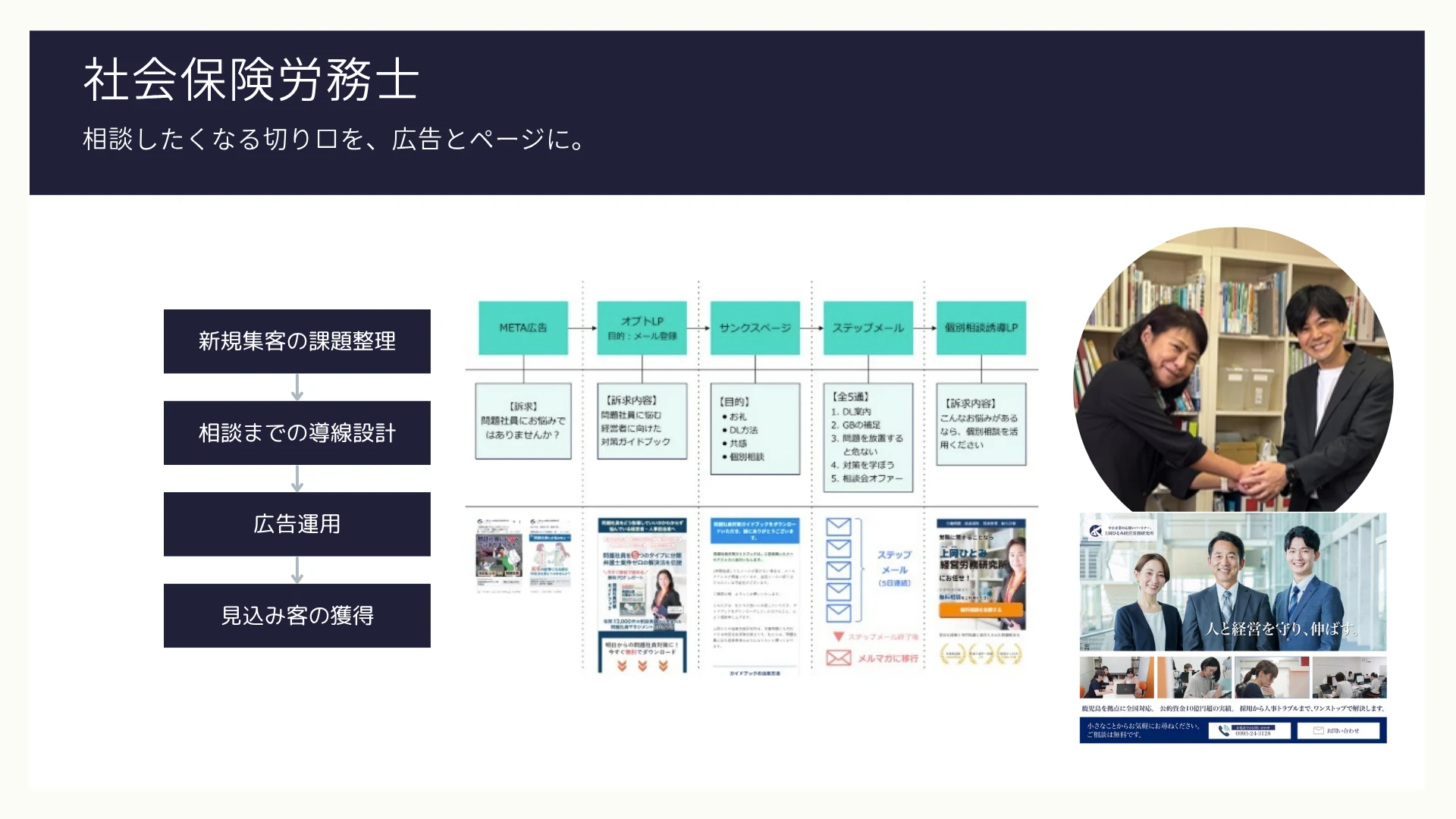Open the small photo of a woman with ponytail
Viewport: 1456px width, 819px height.
point(1272,677)
